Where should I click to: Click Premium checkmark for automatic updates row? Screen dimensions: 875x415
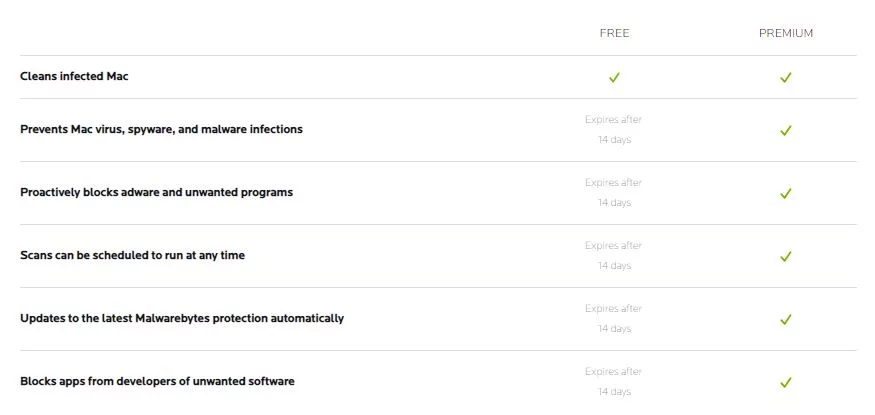click(x=785, y=320)
